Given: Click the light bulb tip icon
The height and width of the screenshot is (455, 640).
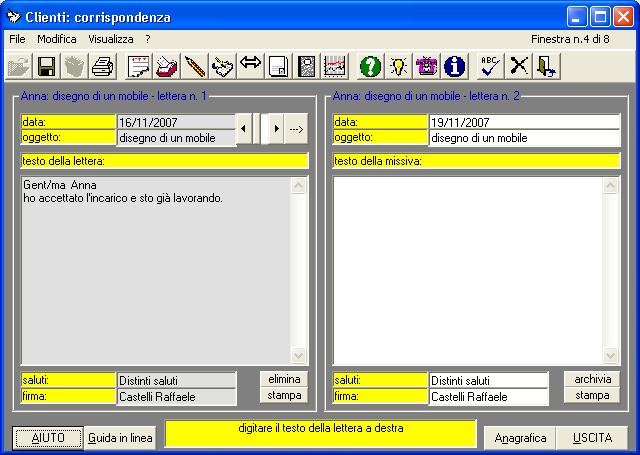Looking at the screenshot, I should (x=398, y=66).
